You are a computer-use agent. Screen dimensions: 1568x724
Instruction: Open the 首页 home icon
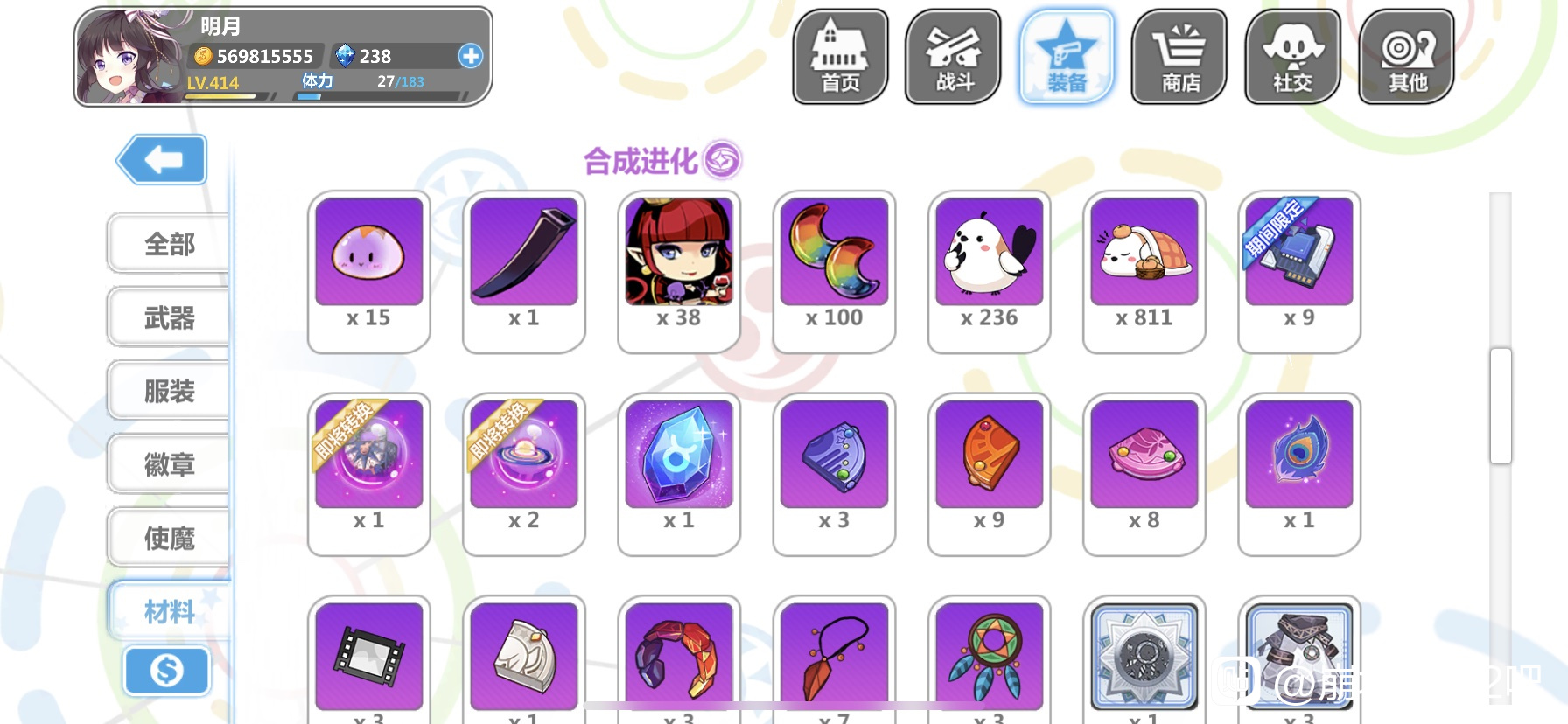pyautogui.click(x=840, y=57)
